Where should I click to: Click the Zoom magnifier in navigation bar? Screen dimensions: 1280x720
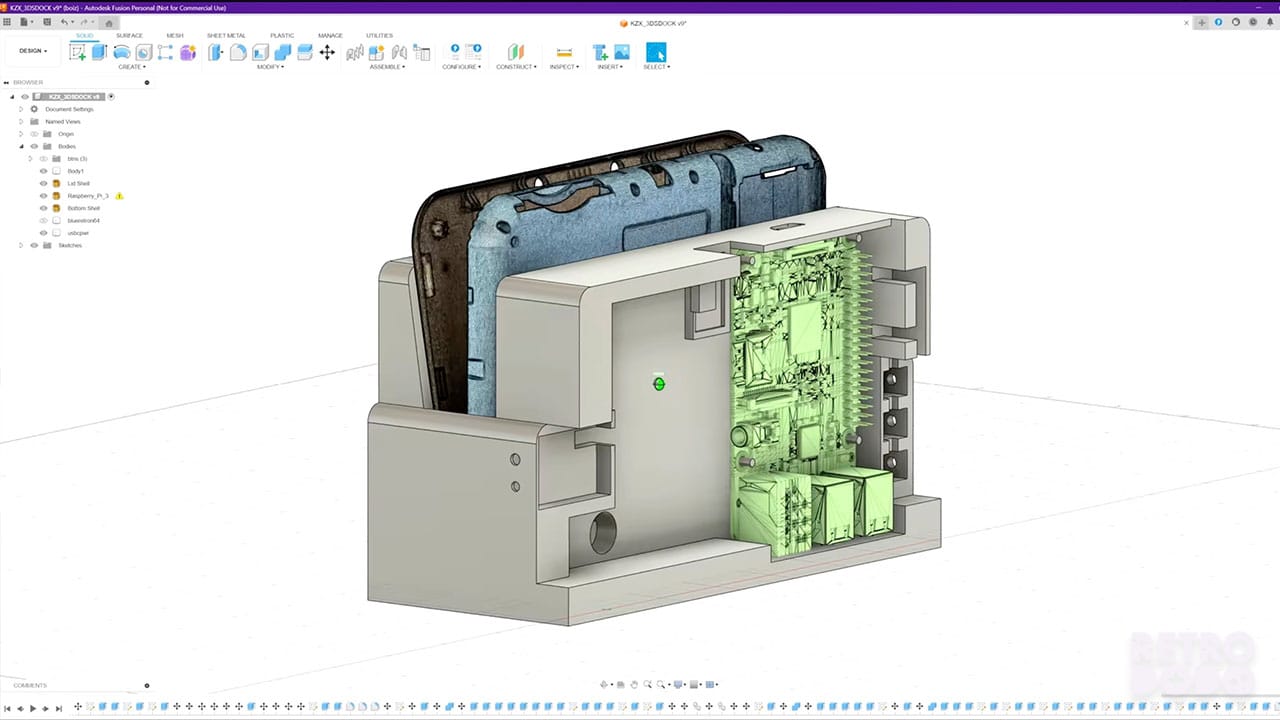point(660,684)
